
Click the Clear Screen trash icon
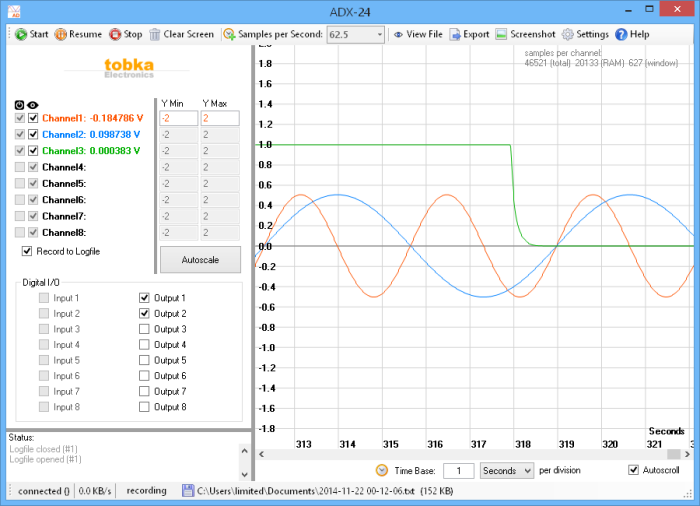coord(155,34)
